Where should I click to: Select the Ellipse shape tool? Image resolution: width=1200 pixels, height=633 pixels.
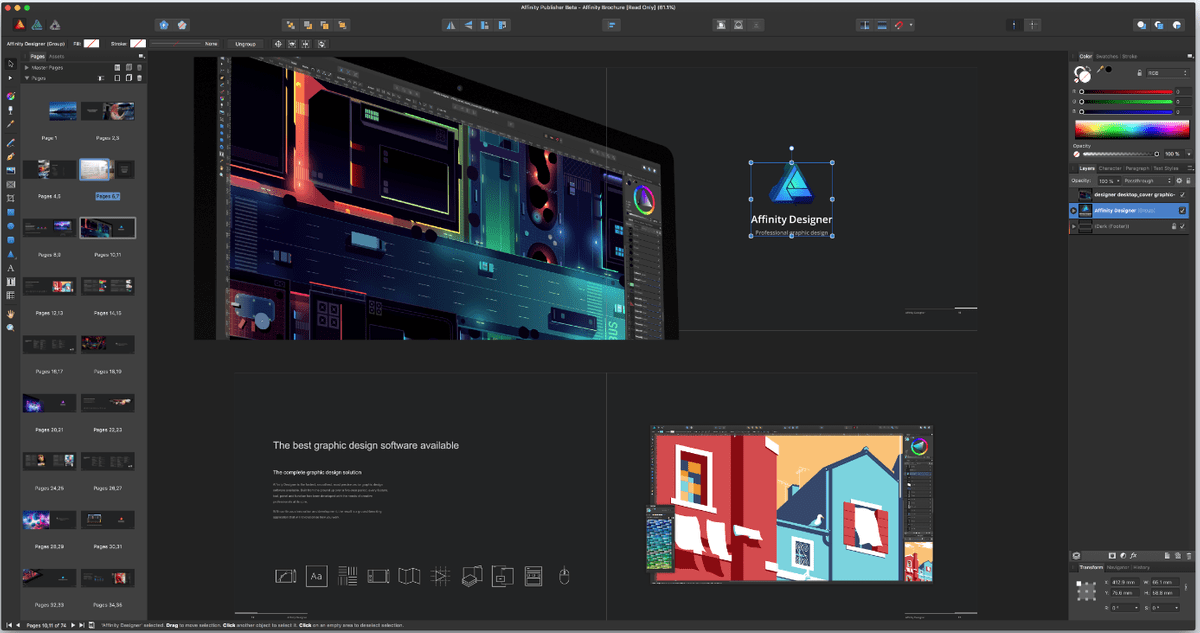tap(11, 225)
